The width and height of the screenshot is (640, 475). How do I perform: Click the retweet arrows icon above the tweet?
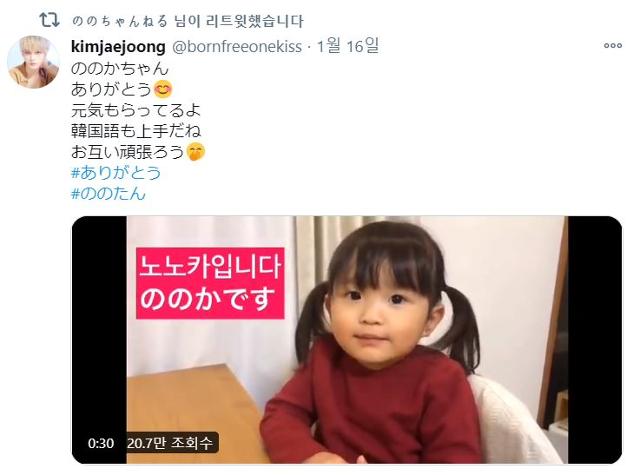pyautogui.click(x=50, y=20)
